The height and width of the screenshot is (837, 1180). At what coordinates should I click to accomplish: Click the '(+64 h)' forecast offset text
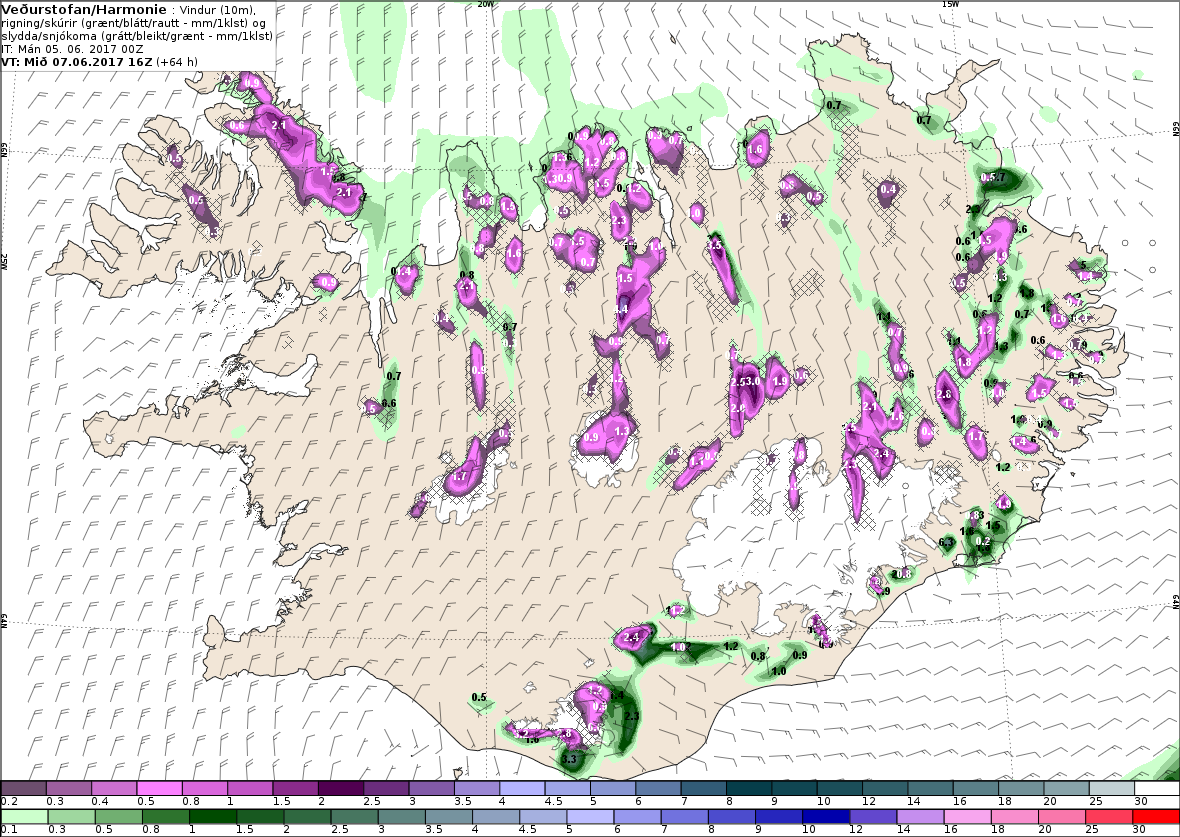(177, 62)
